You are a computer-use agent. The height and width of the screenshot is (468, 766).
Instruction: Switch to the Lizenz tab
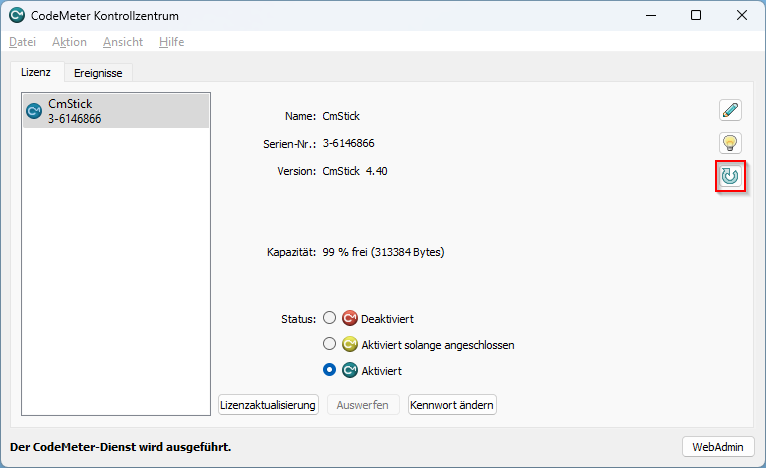36,73
